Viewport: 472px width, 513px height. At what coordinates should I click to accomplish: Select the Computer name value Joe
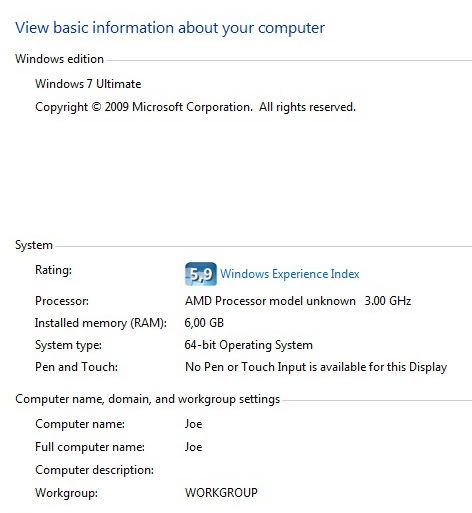[193, 424]
